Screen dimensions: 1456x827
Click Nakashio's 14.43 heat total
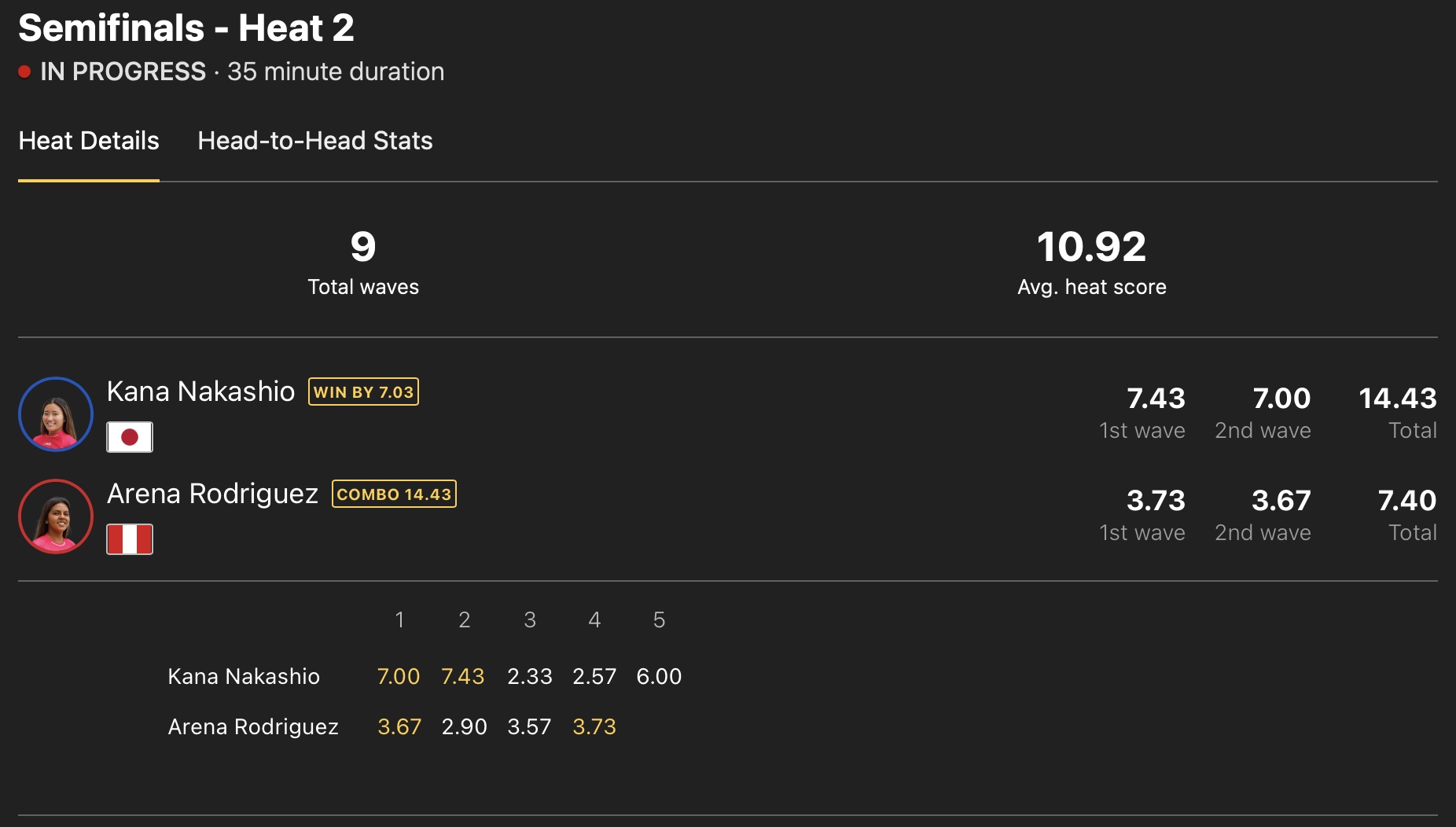(1397, 399)
